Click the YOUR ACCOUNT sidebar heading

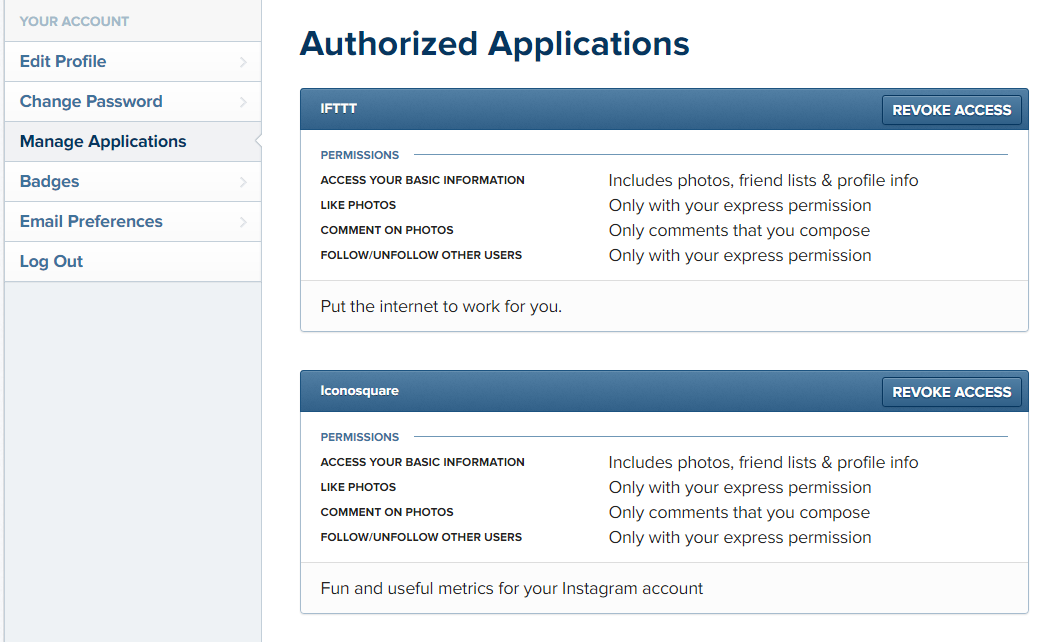click(x=74, y=22)
